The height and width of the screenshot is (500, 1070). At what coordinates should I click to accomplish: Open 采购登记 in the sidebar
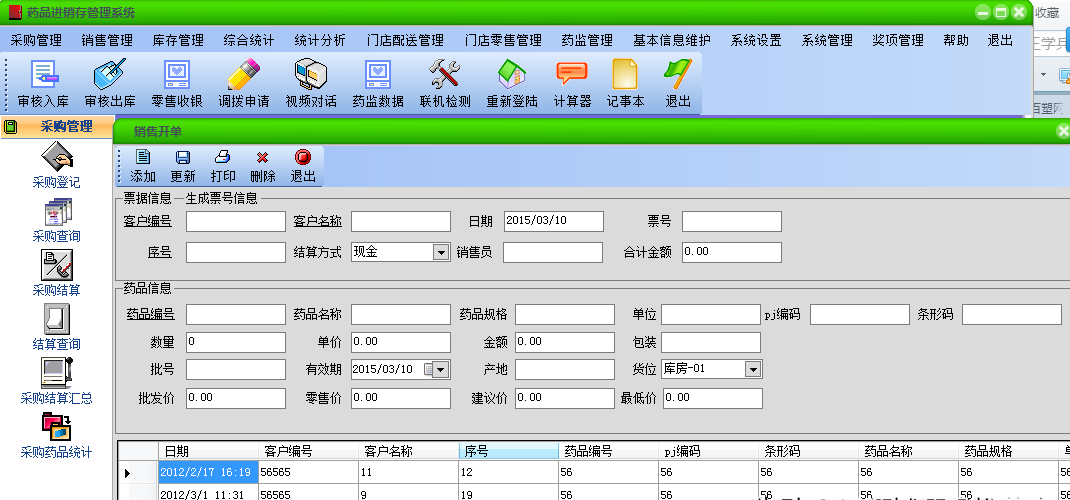56,165
